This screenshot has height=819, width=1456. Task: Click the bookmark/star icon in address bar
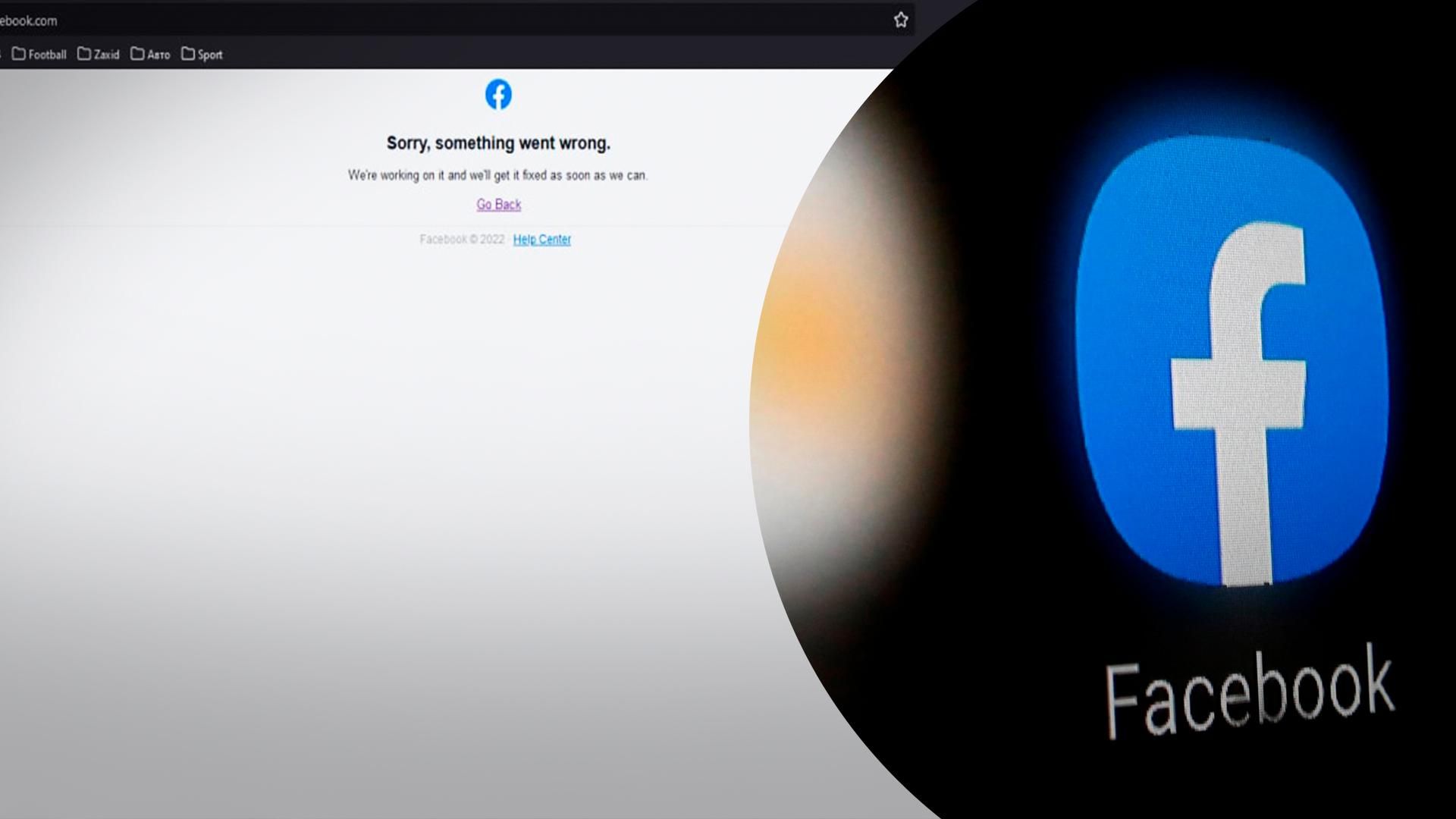tap(899, 18)
